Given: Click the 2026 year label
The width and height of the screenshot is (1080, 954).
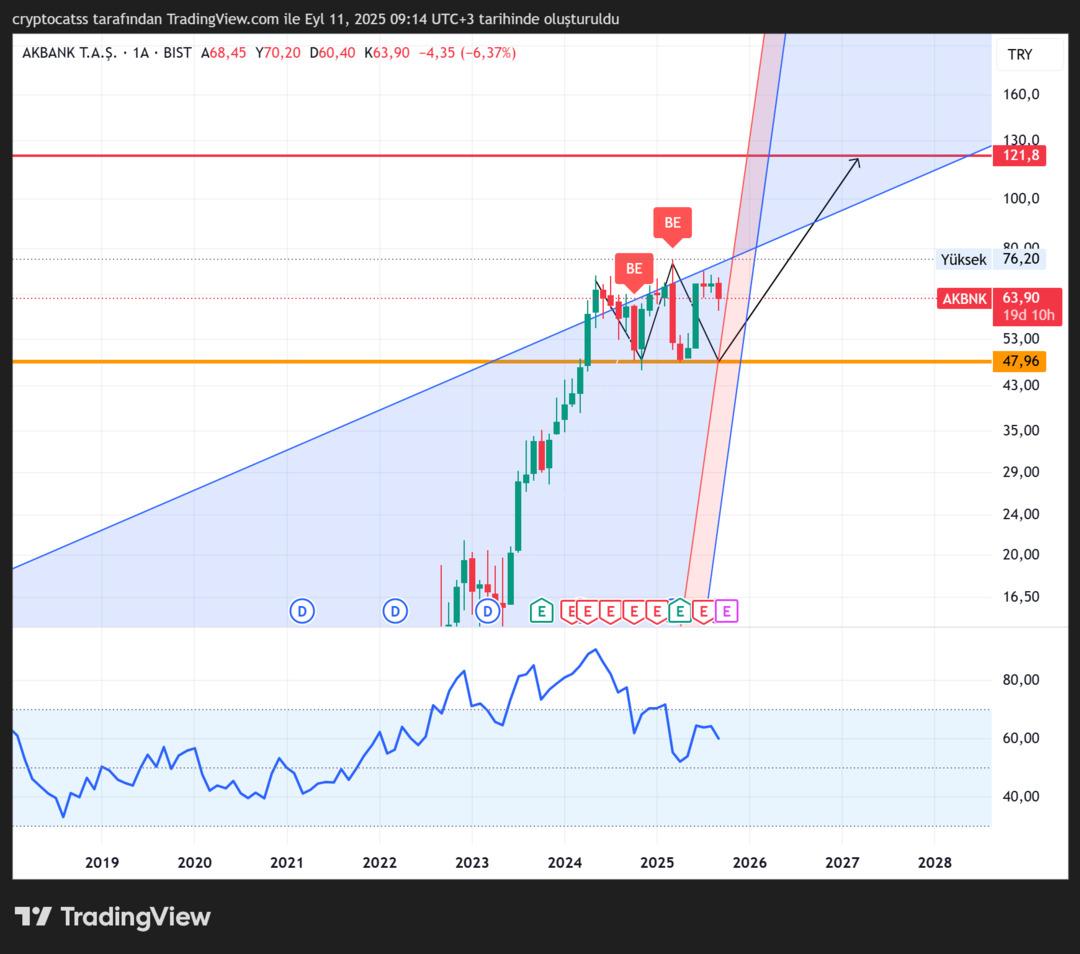Looking at the screenshot, I should click(749, 862).
